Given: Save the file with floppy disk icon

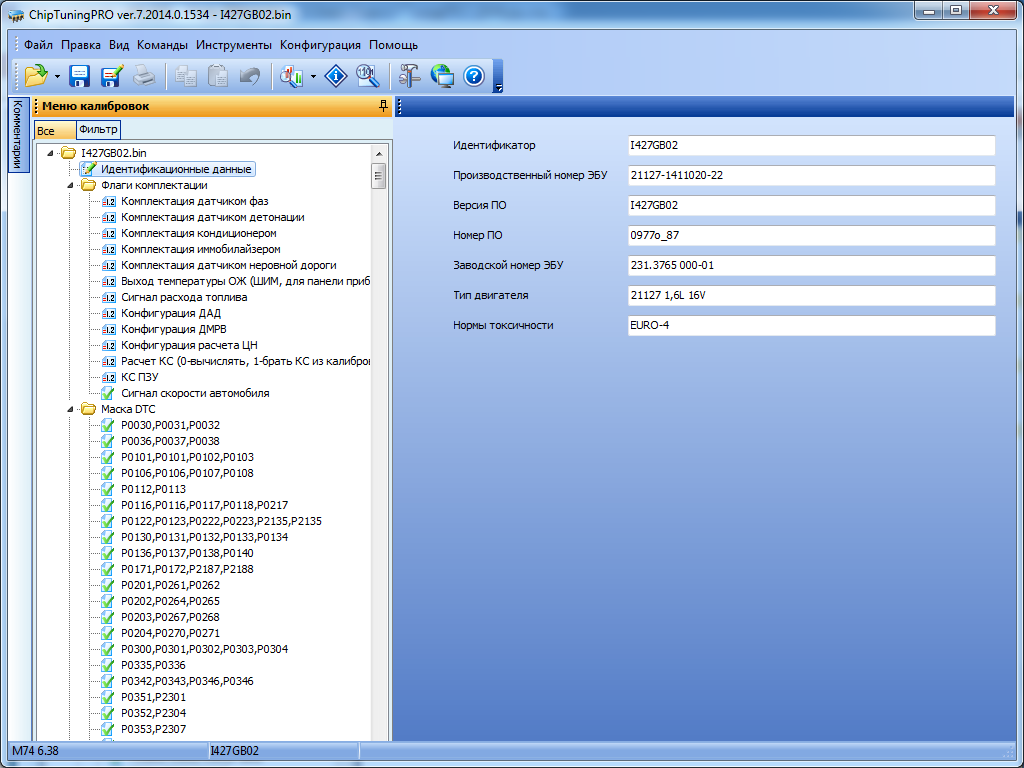Looking at the screenshot, I should 80,76.
